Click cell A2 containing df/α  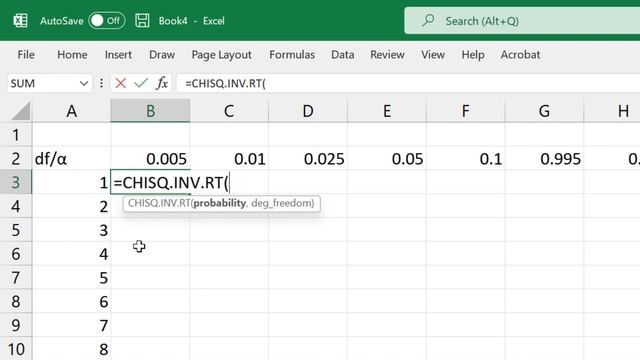tap(71, 159)
